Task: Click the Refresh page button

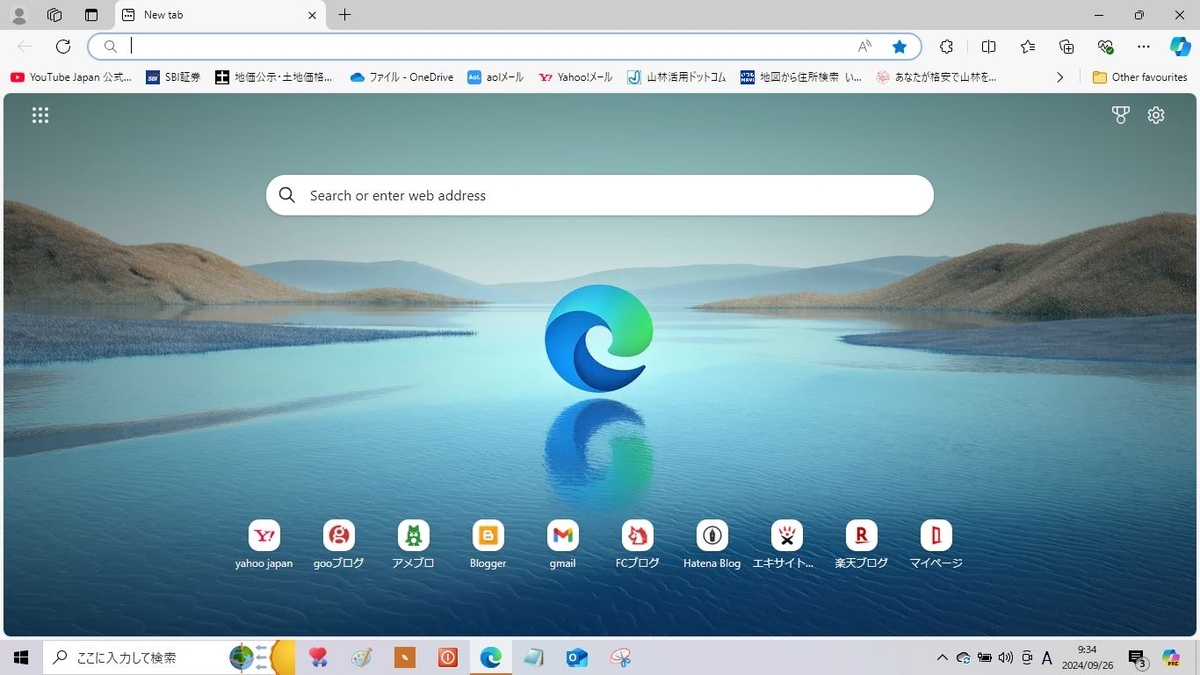Action: click(x=63, y=46)
